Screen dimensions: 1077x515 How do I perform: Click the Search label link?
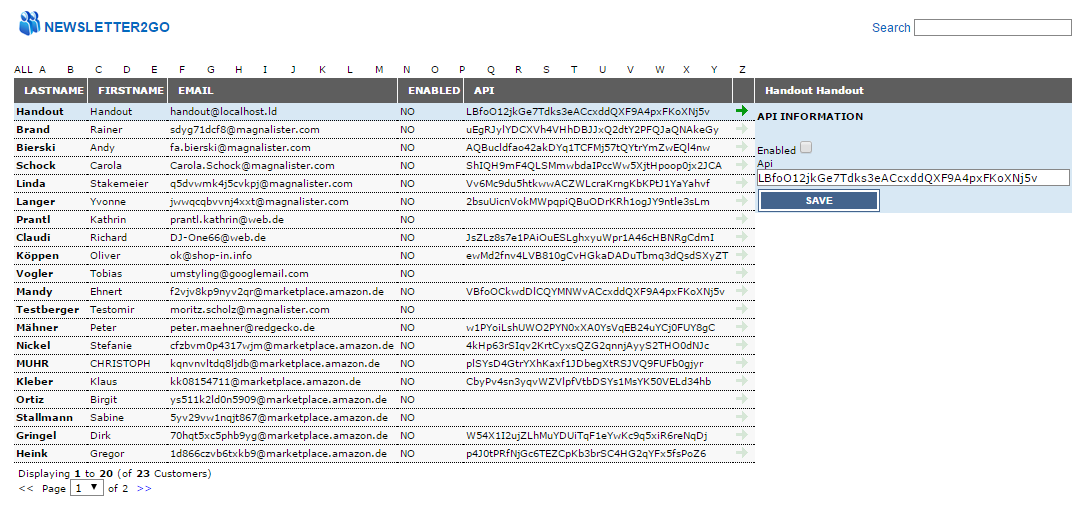tap(891, 27)
